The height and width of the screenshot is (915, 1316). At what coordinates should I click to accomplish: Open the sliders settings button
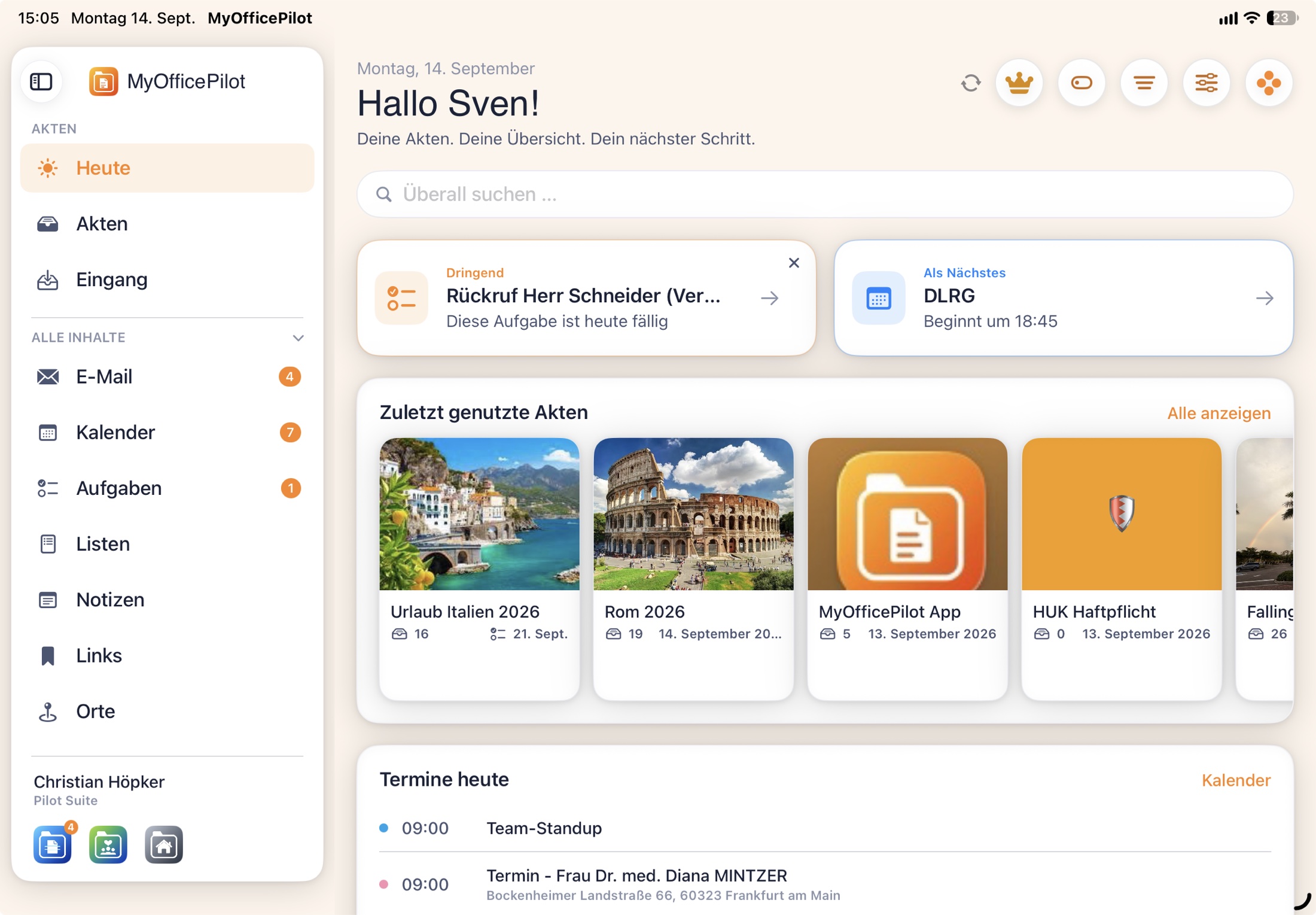click(x=1207, y=83)
